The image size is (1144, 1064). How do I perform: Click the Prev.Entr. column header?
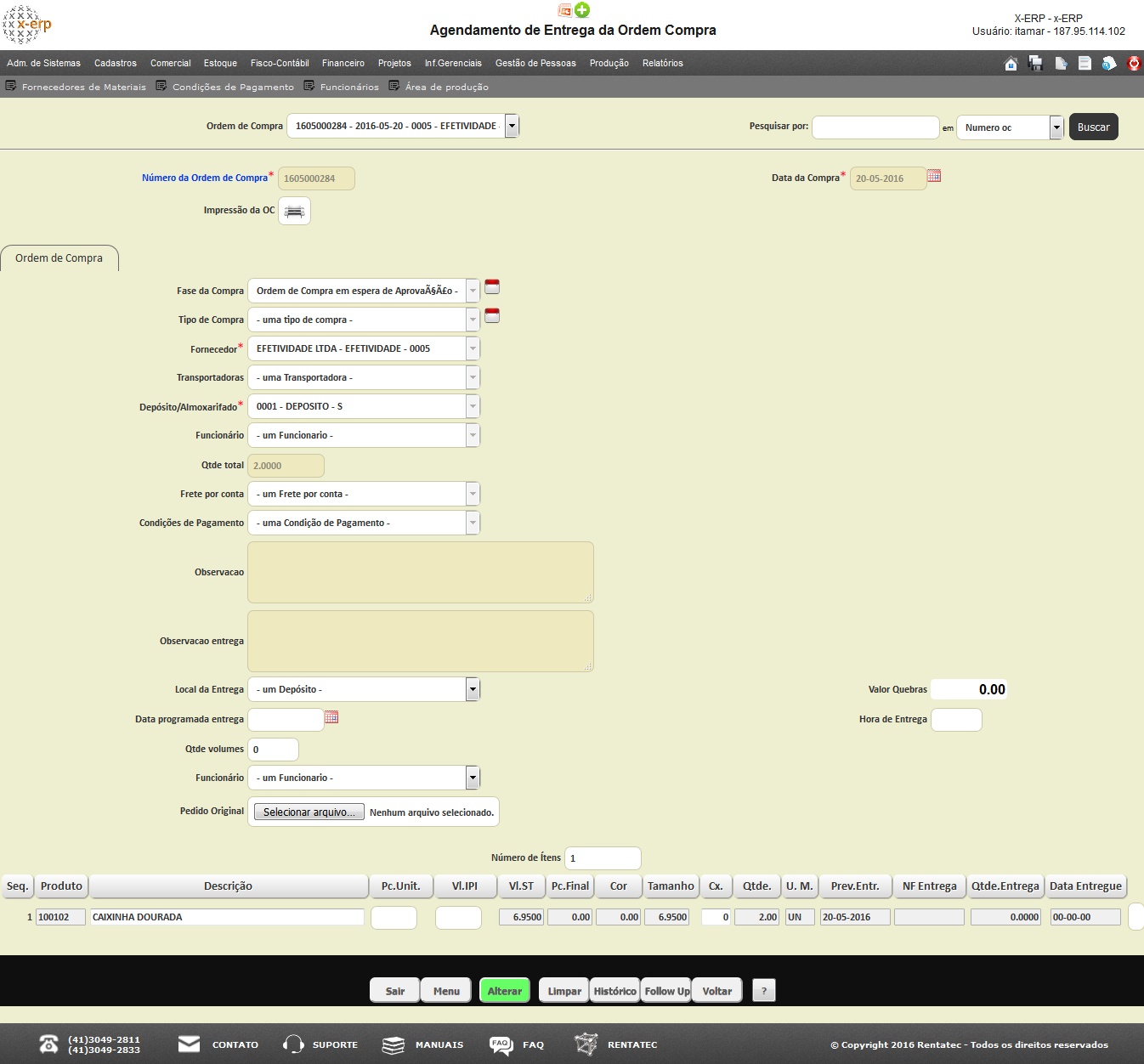point(855,886)
